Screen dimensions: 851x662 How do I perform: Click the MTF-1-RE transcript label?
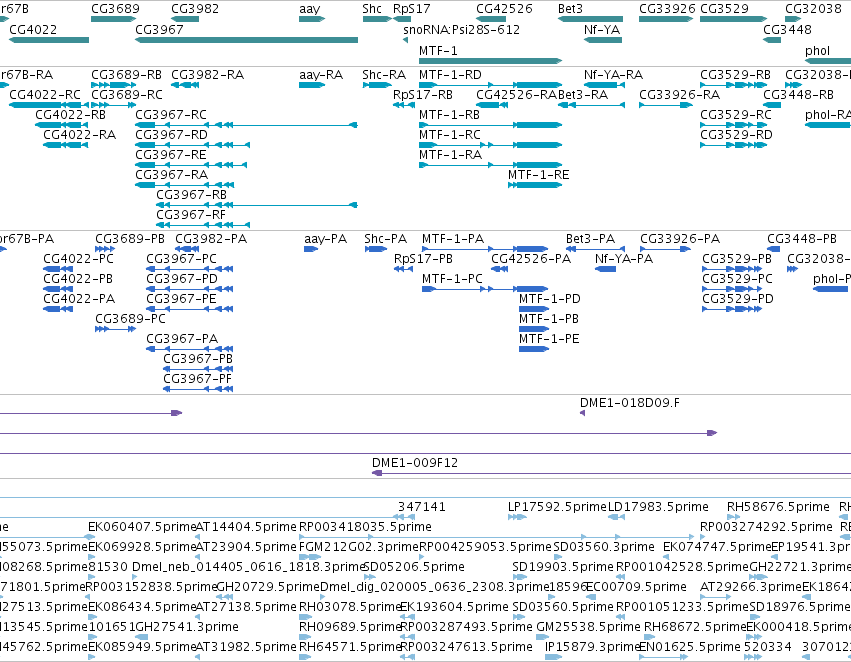point(538,175)
